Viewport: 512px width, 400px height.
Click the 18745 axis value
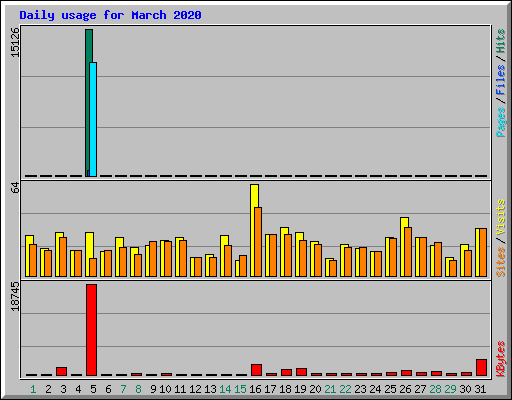coord(15,296)
